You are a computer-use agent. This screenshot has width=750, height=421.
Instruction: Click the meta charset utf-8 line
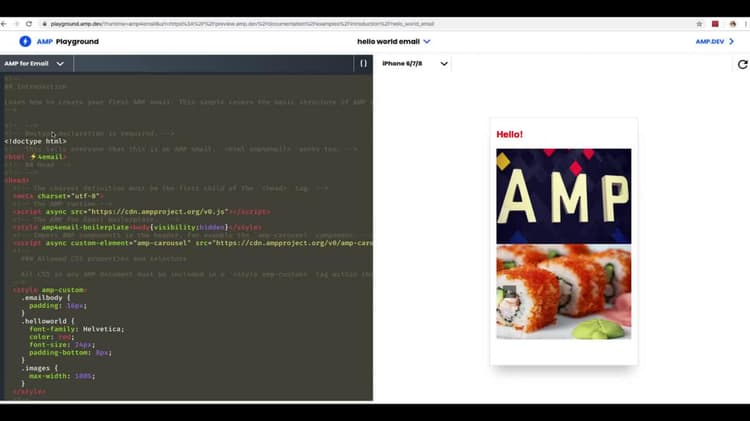point(58,196)
